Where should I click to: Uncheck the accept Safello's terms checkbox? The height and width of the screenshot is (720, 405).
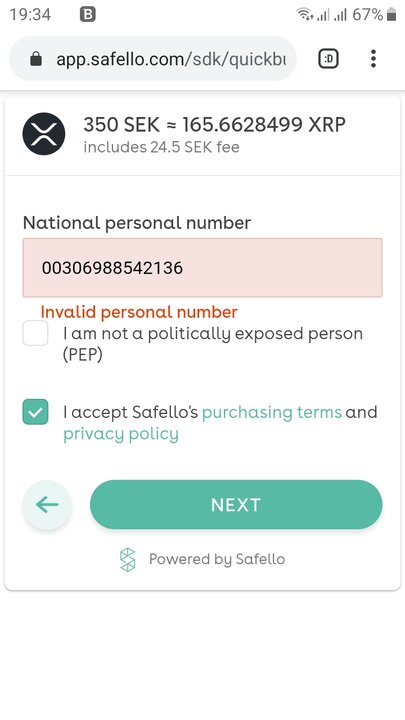tap(35, 412)
